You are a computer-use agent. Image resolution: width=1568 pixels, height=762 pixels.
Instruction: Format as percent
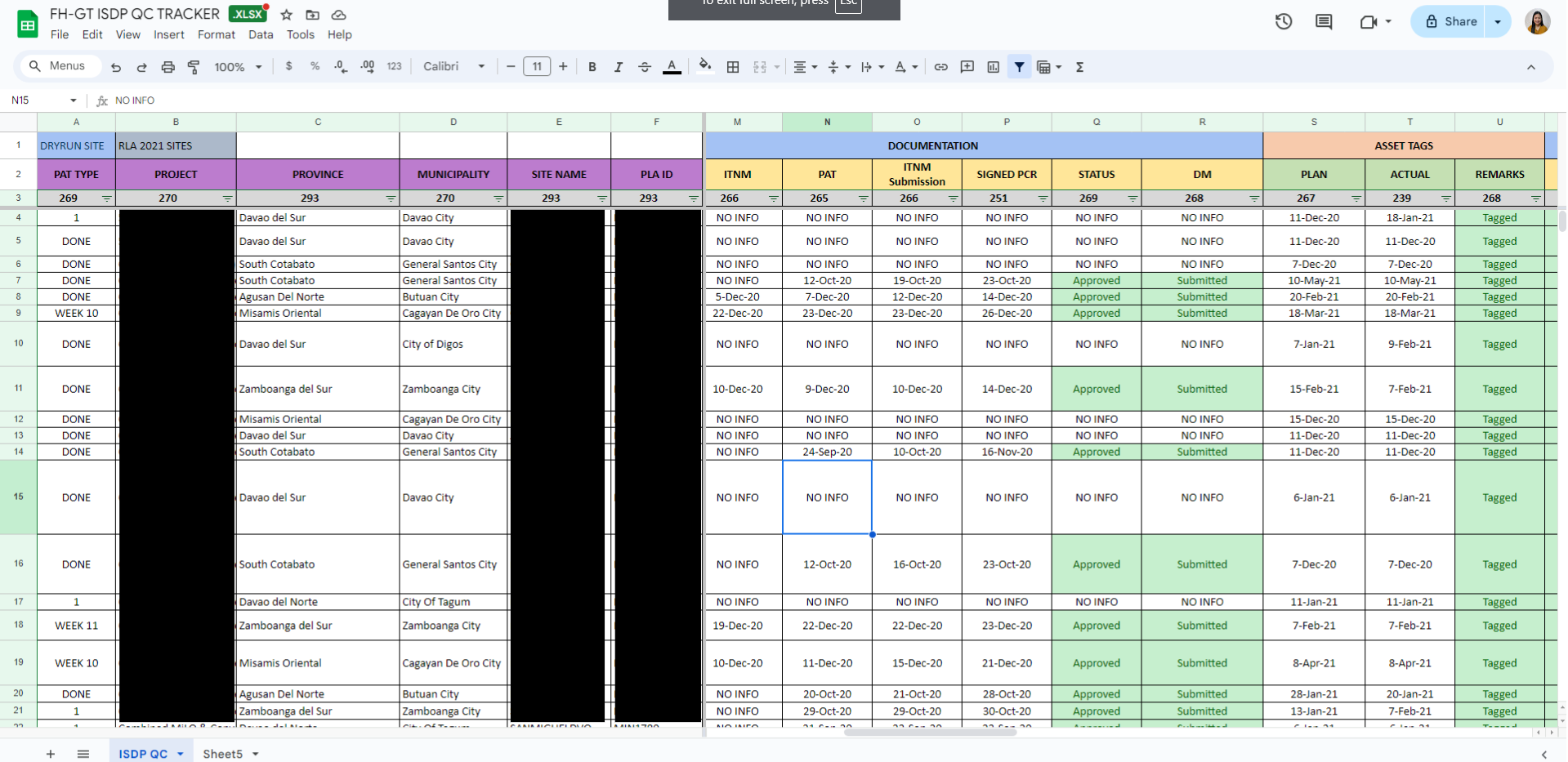tap(315, 67)
